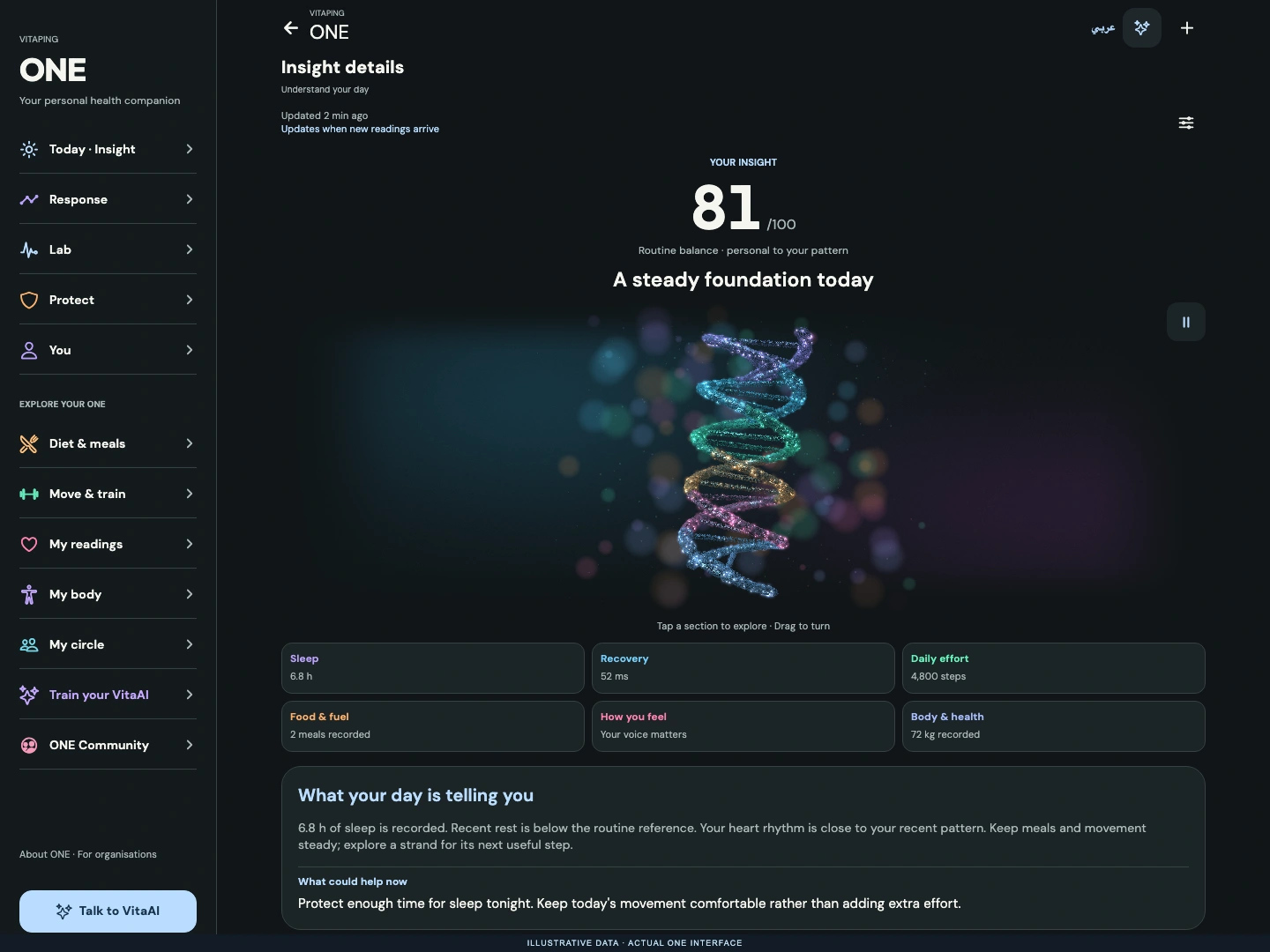1270x952 pixels.
Task: Click the Protect shield icon
Action: pyautogui.click(x=29, y=300)
